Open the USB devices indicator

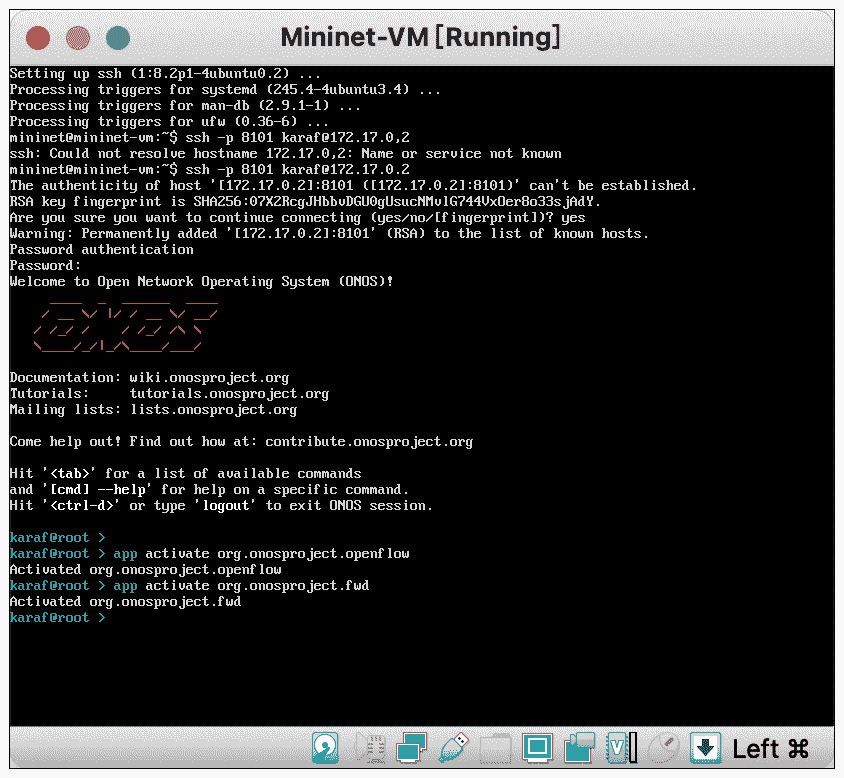(x=454, y=747)
